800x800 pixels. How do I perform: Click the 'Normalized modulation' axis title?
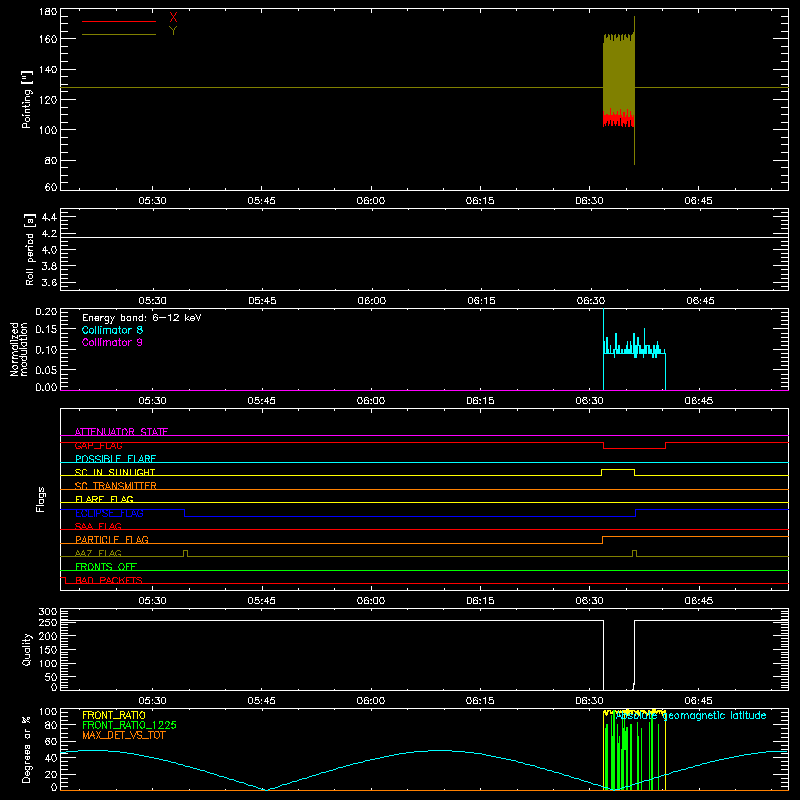pos(19,349)
